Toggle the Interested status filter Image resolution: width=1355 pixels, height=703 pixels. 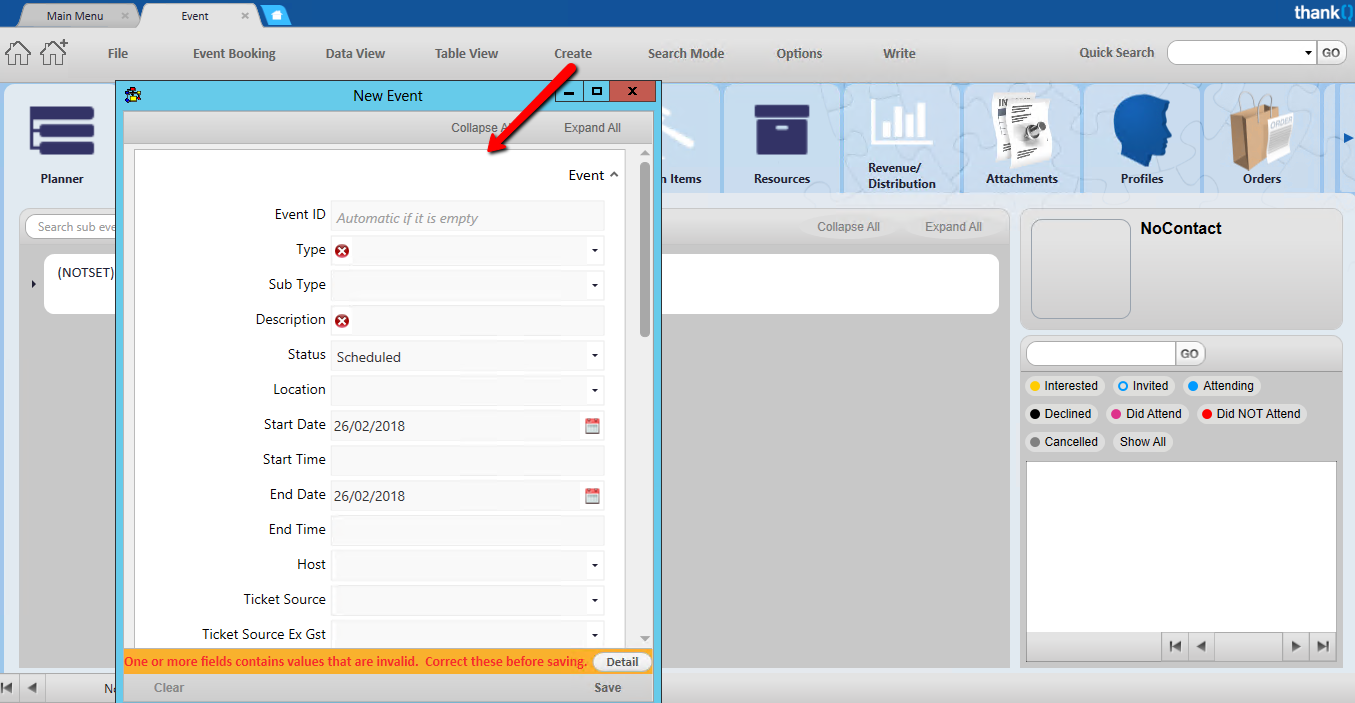[1062, 386]
